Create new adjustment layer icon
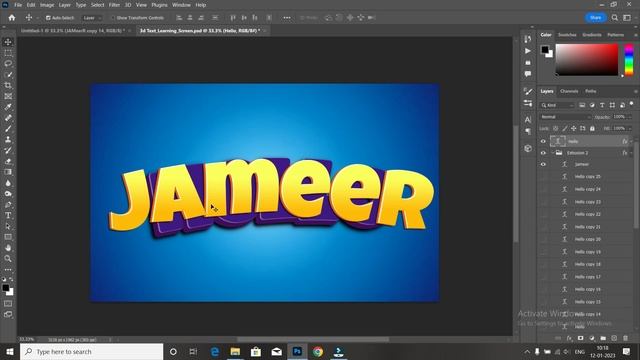Image resolution: width=640 pixels, height=360 pixels. tap(592, 338)
